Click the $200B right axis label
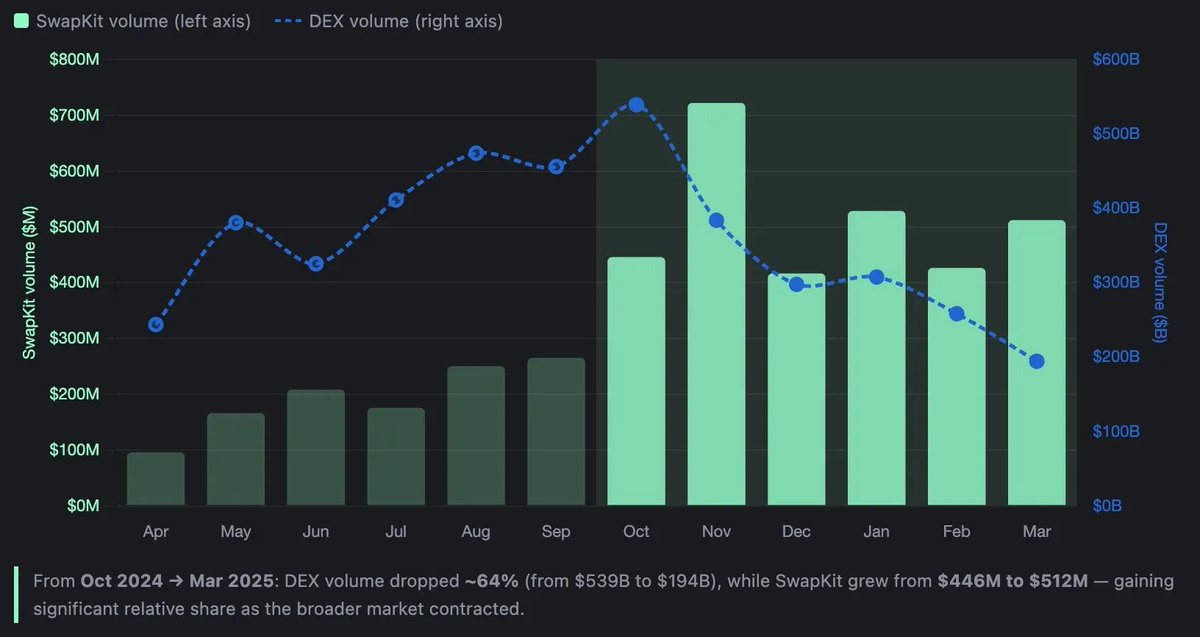This screenshot has width=1200, height=637. (x=1115, y=358)
